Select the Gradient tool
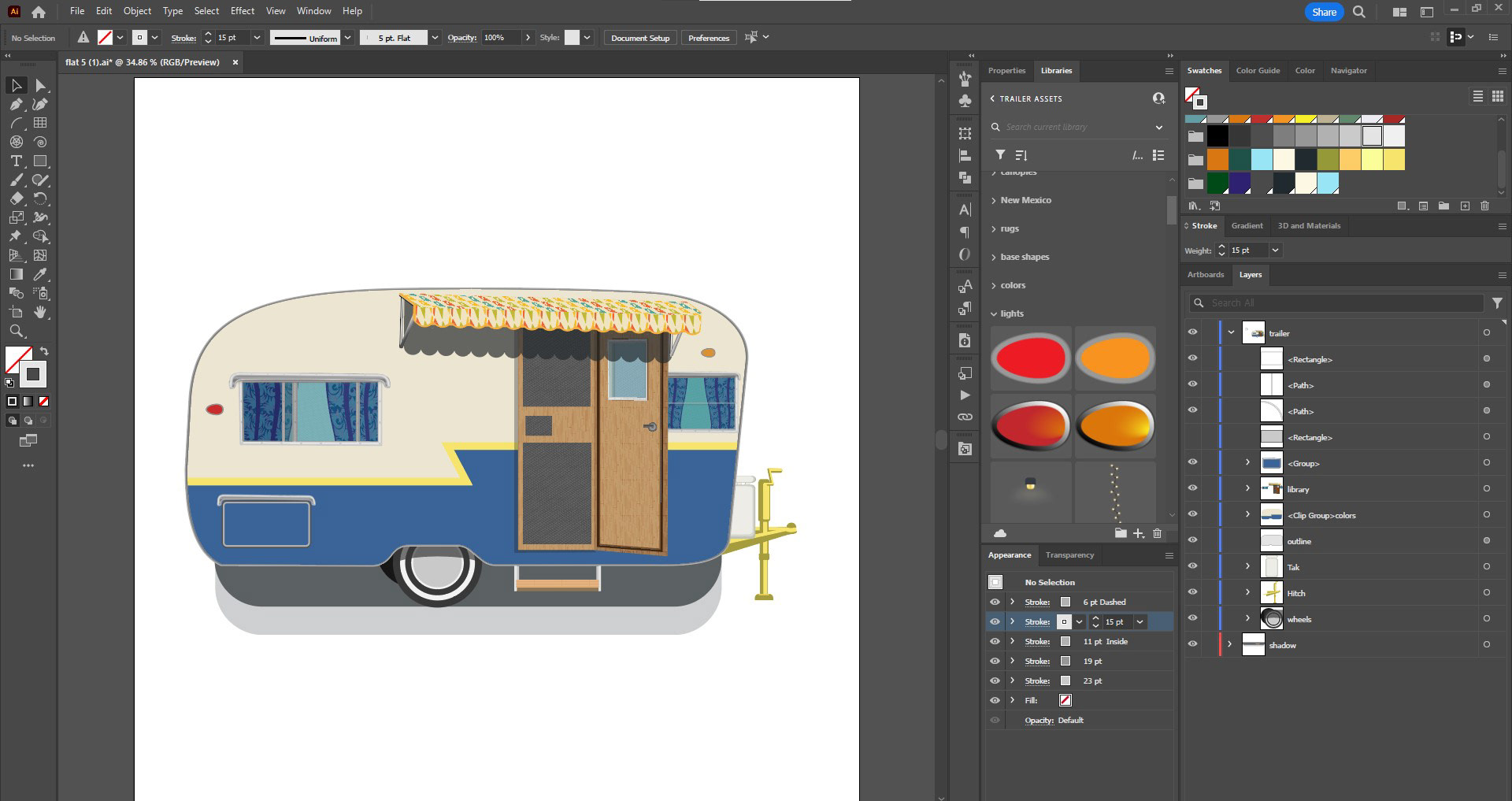 click(17, 274)
